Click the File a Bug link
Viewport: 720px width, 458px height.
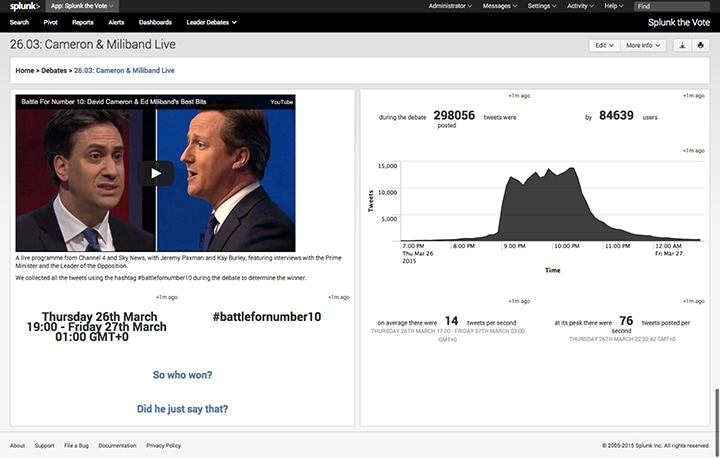(76, 446)
